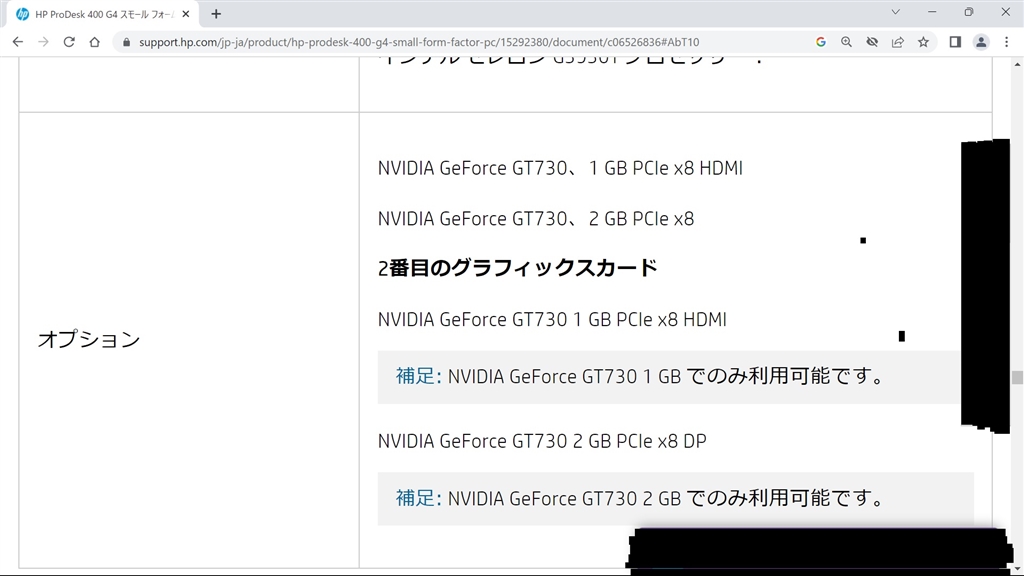Image resolution: width=1024 pixels, height=576 pixels.
Task: Click the crossed-out eye icon in address bar
Action: [872, 42]
